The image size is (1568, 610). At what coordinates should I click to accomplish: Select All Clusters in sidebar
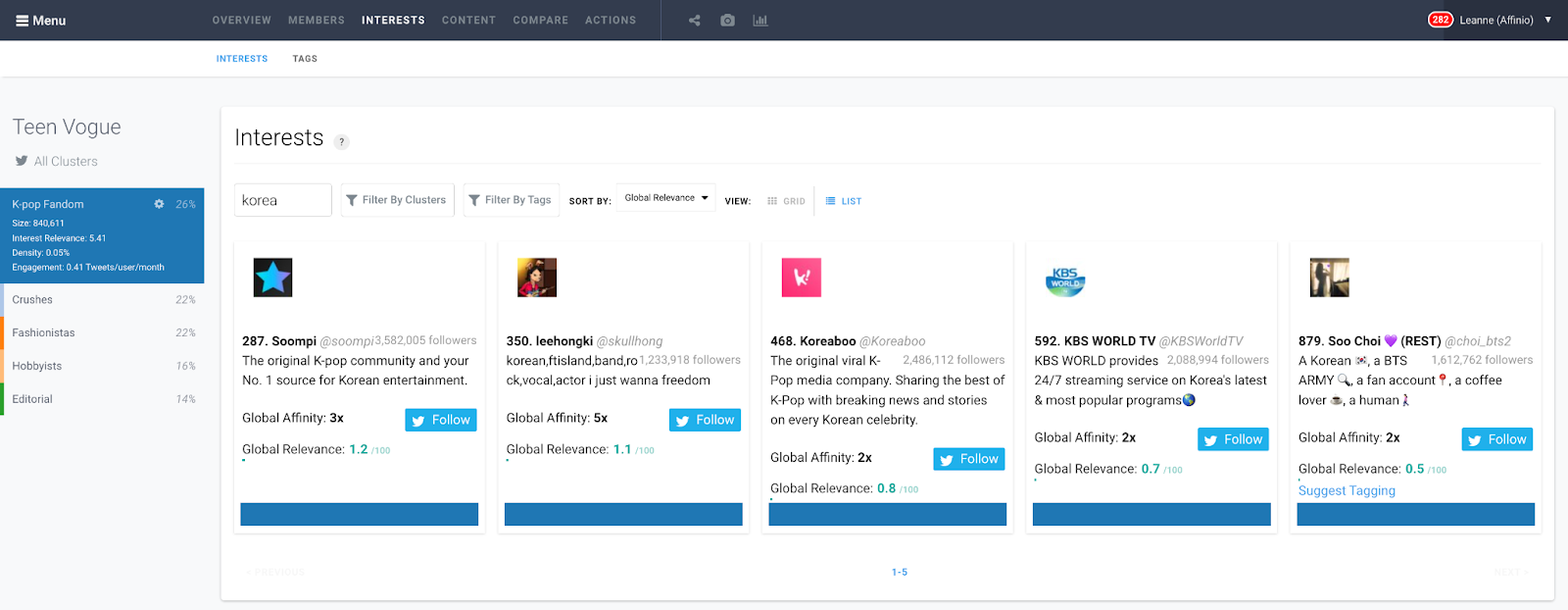[x=57, y=161]
